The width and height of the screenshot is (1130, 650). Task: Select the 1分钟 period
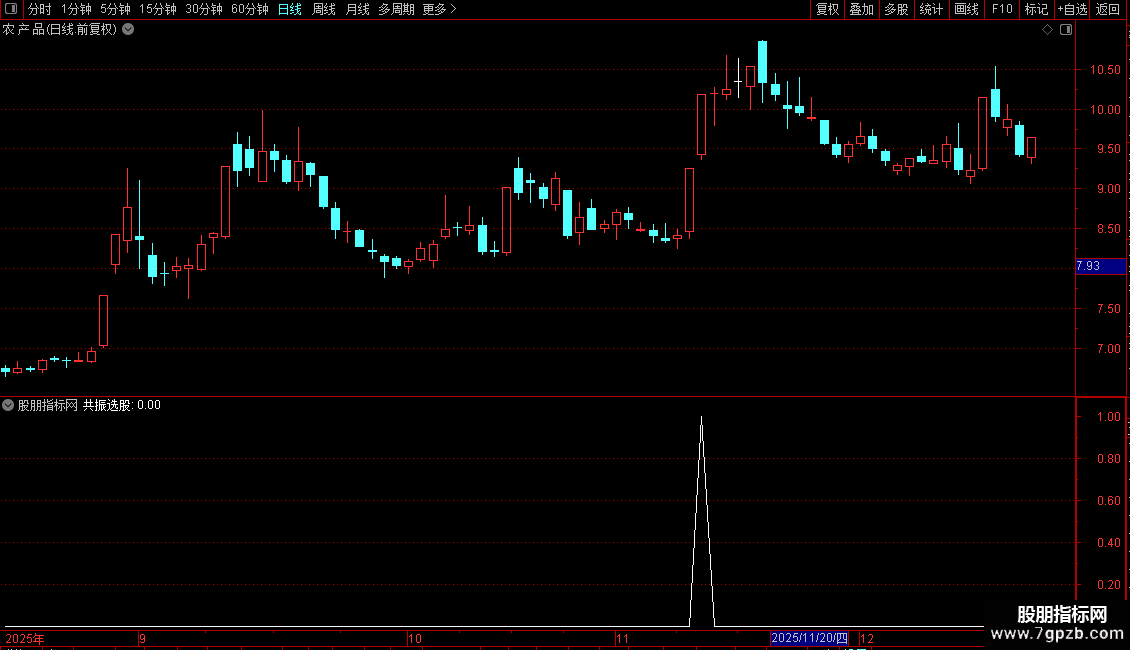76,9
